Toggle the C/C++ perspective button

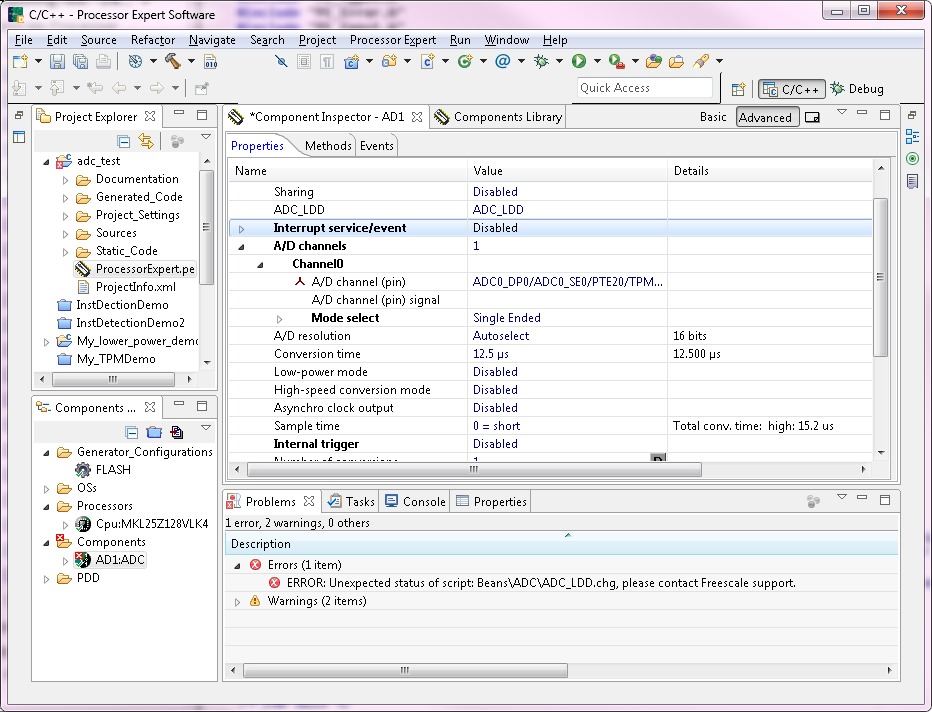pyautogui.click(x=790, y=89)
